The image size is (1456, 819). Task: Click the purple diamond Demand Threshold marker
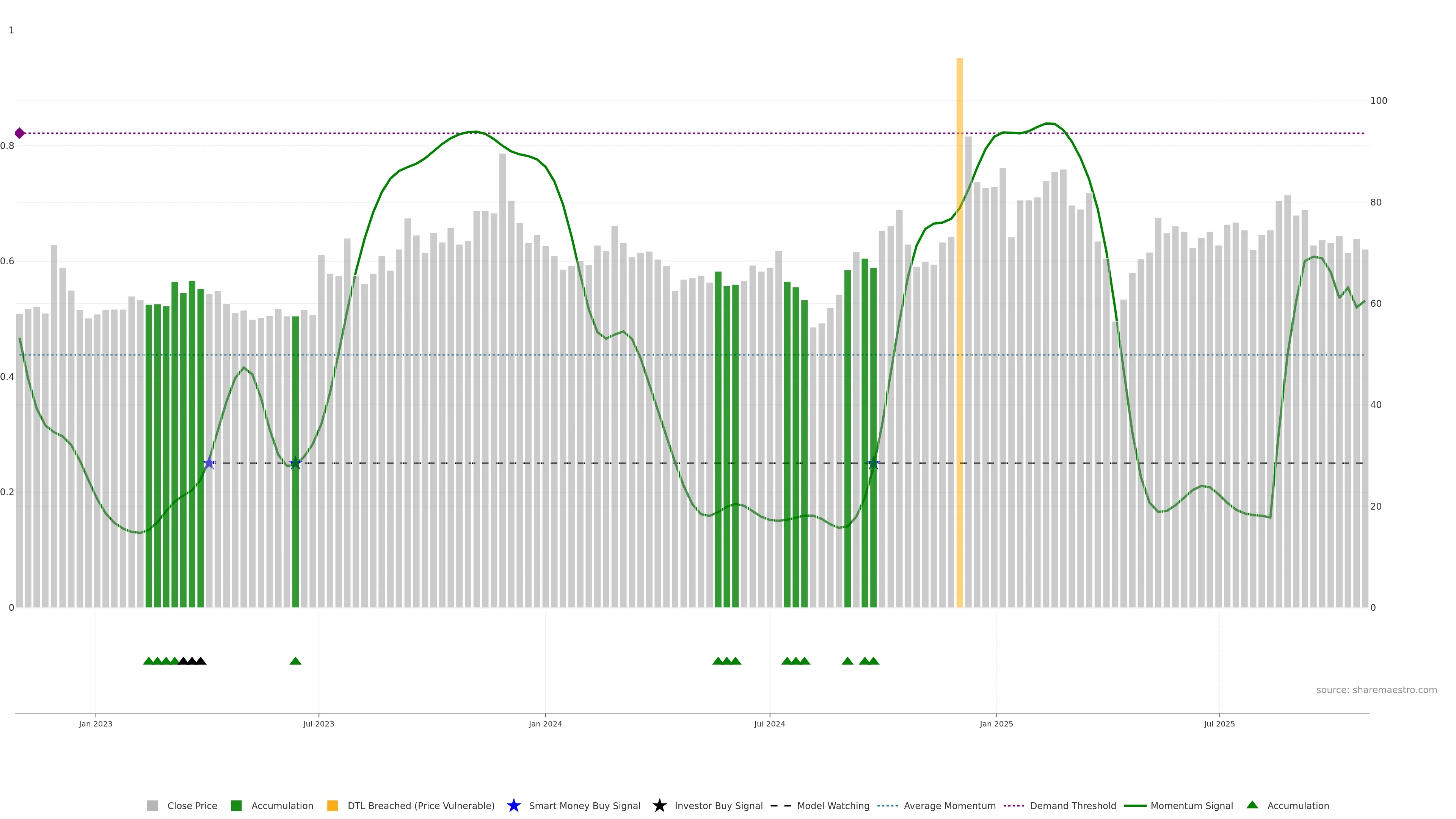click(x=20, y=133)
